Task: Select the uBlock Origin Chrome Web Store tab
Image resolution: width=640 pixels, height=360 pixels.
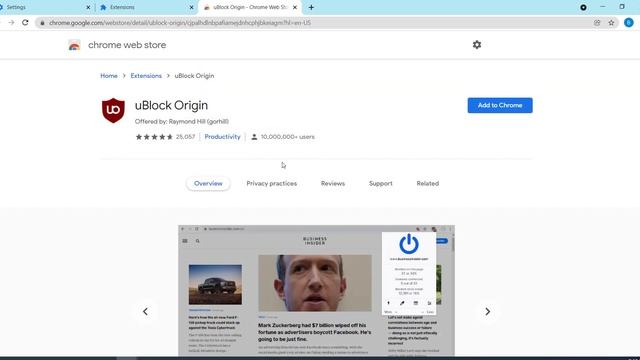Action: click(250, 7)
